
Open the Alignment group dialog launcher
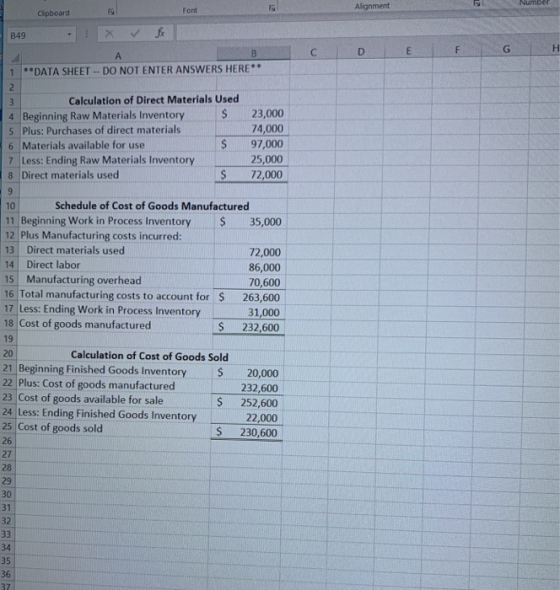click(476, 3)
